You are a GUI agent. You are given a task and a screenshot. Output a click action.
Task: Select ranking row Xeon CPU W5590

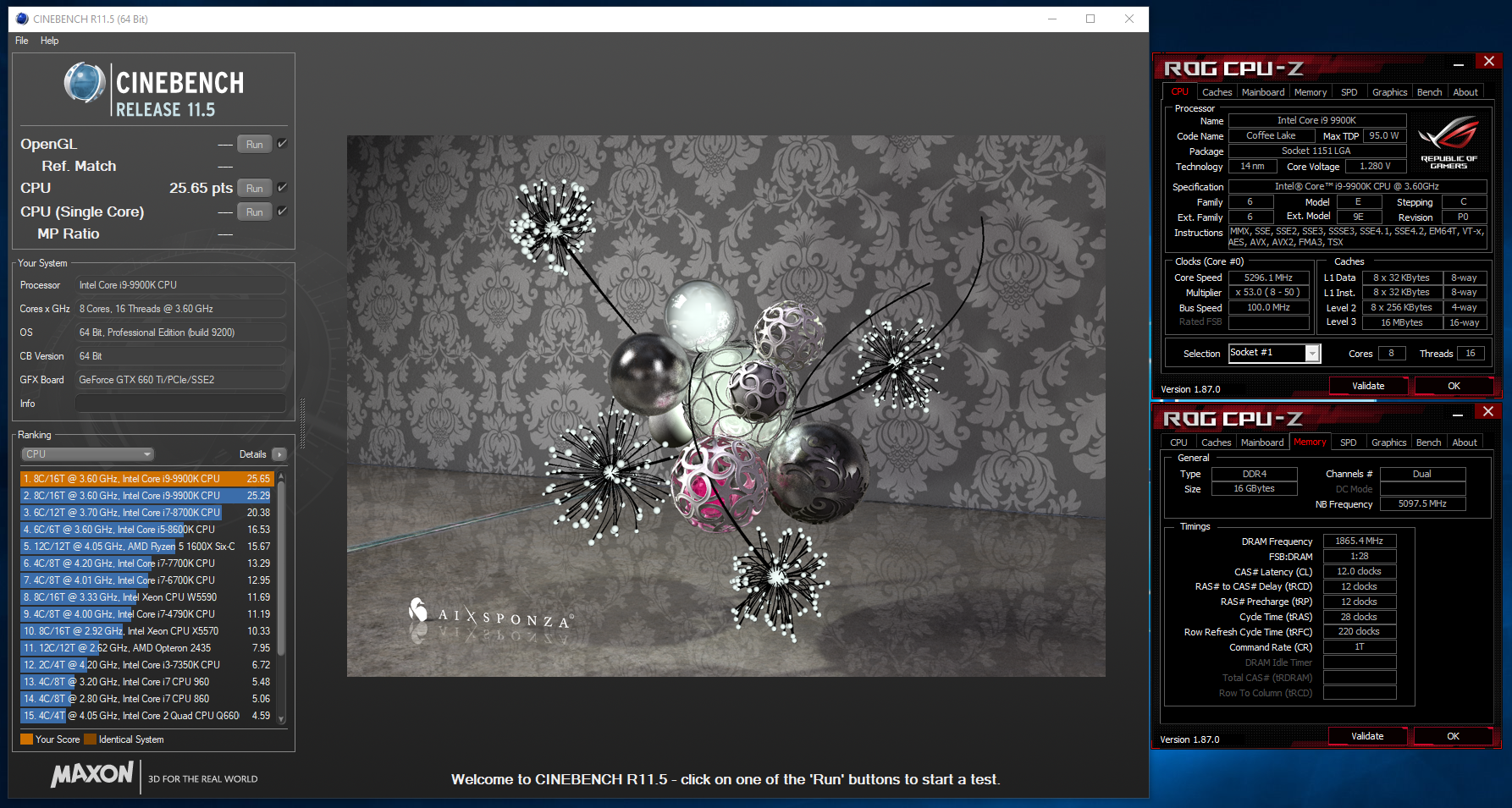pyautogui.click(x=147, y=597)
